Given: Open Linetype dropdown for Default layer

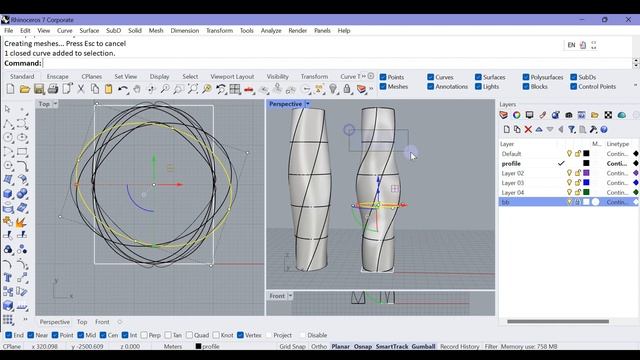Looking at the screenshot, I should tap(617, 154).
